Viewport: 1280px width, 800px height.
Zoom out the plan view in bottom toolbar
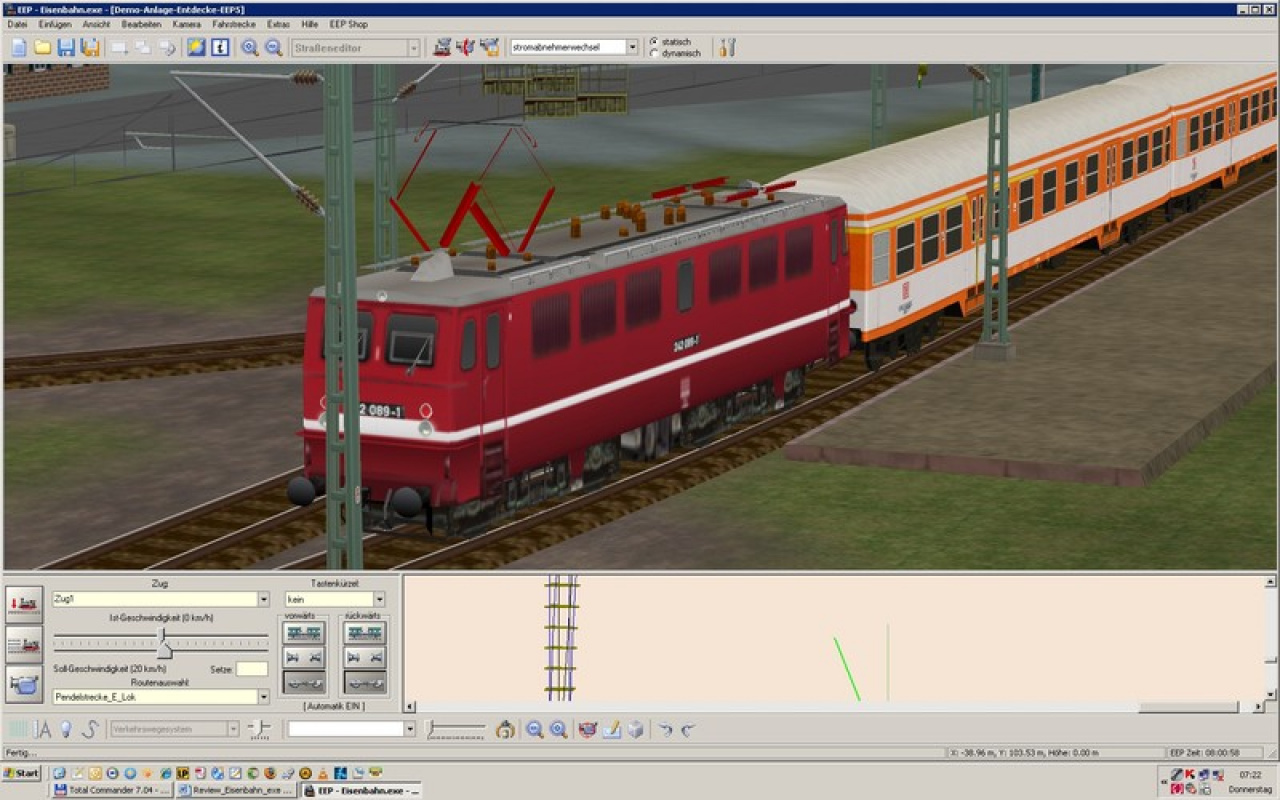(535, 729)
